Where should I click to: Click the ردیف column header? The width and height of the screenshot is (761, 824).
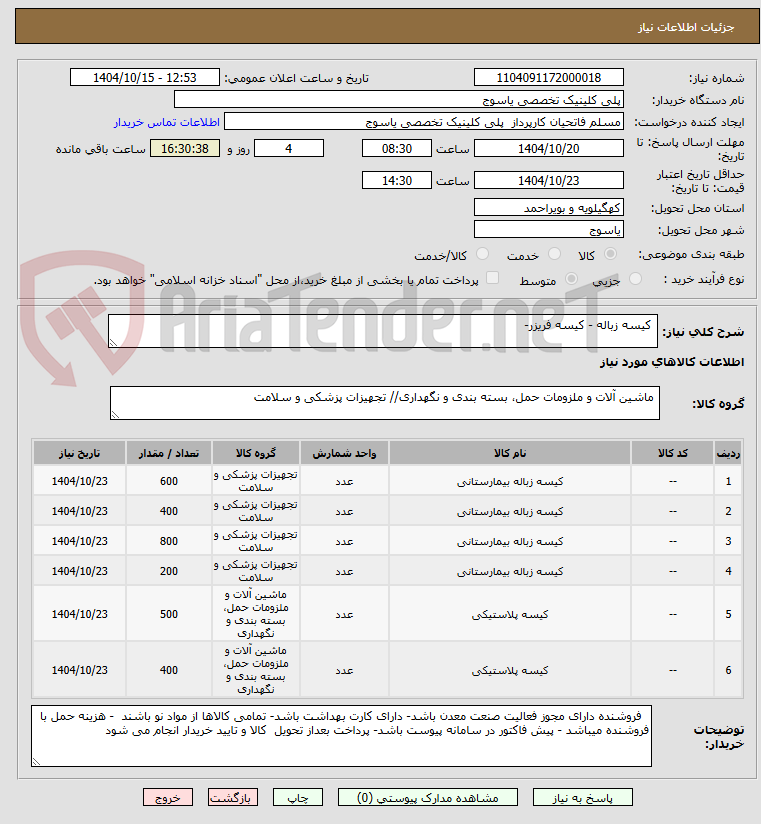coord(728,453)
